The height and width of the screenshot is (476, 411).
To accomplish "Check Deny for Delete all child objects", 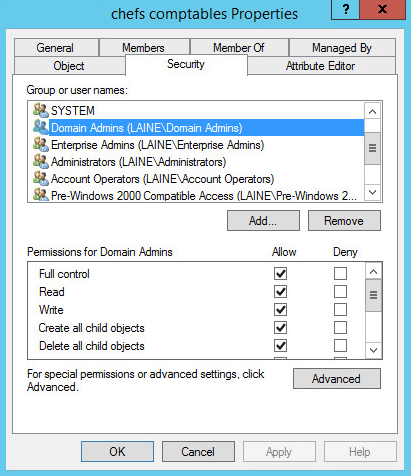I will (x=340, y=346).
